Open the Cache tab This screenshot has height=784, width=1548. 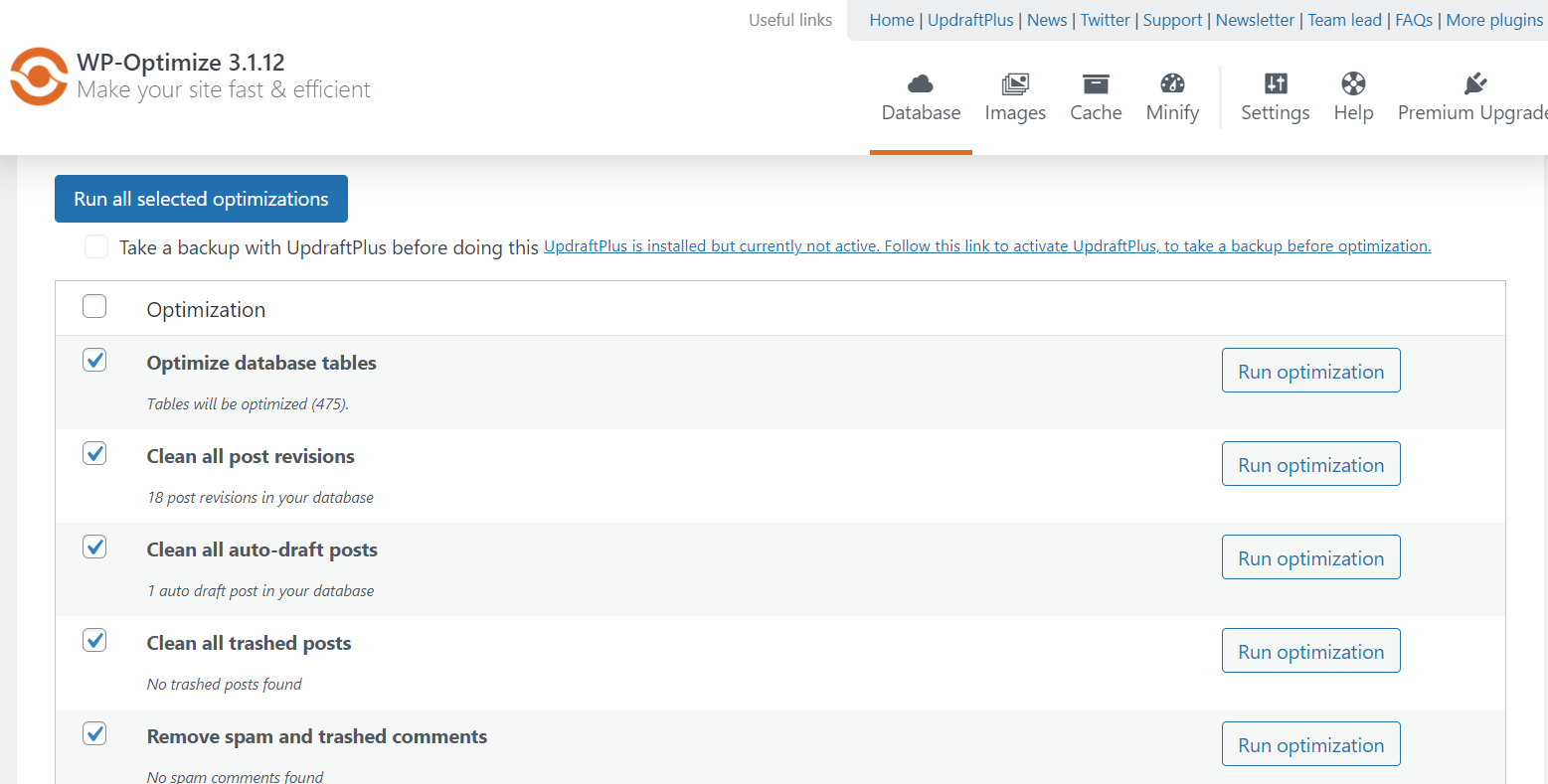pyautogui.click(x=1096, y=99)
